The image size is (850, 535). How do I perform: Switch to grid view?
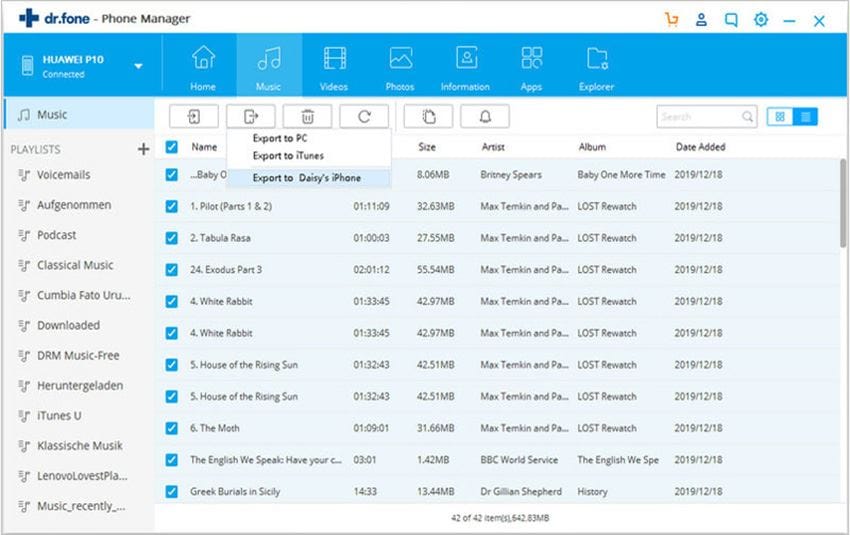[780, 117]
